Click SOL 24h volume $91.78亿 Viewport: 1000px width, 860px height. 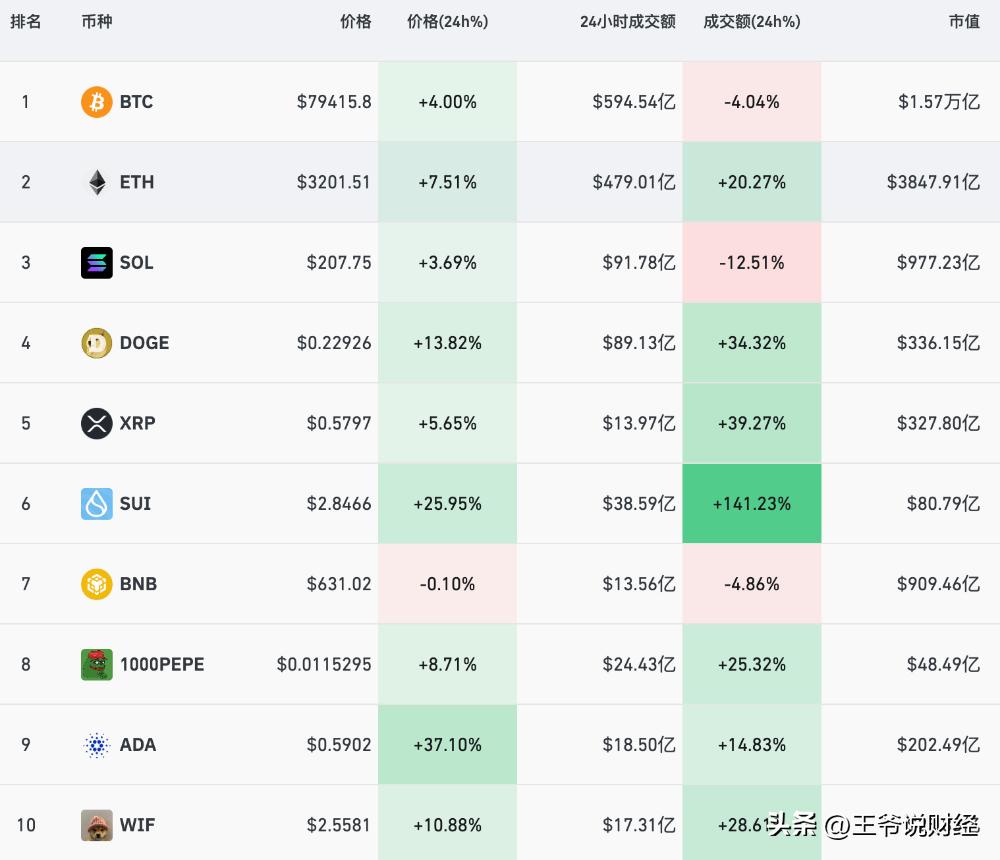tap(639, 263)
